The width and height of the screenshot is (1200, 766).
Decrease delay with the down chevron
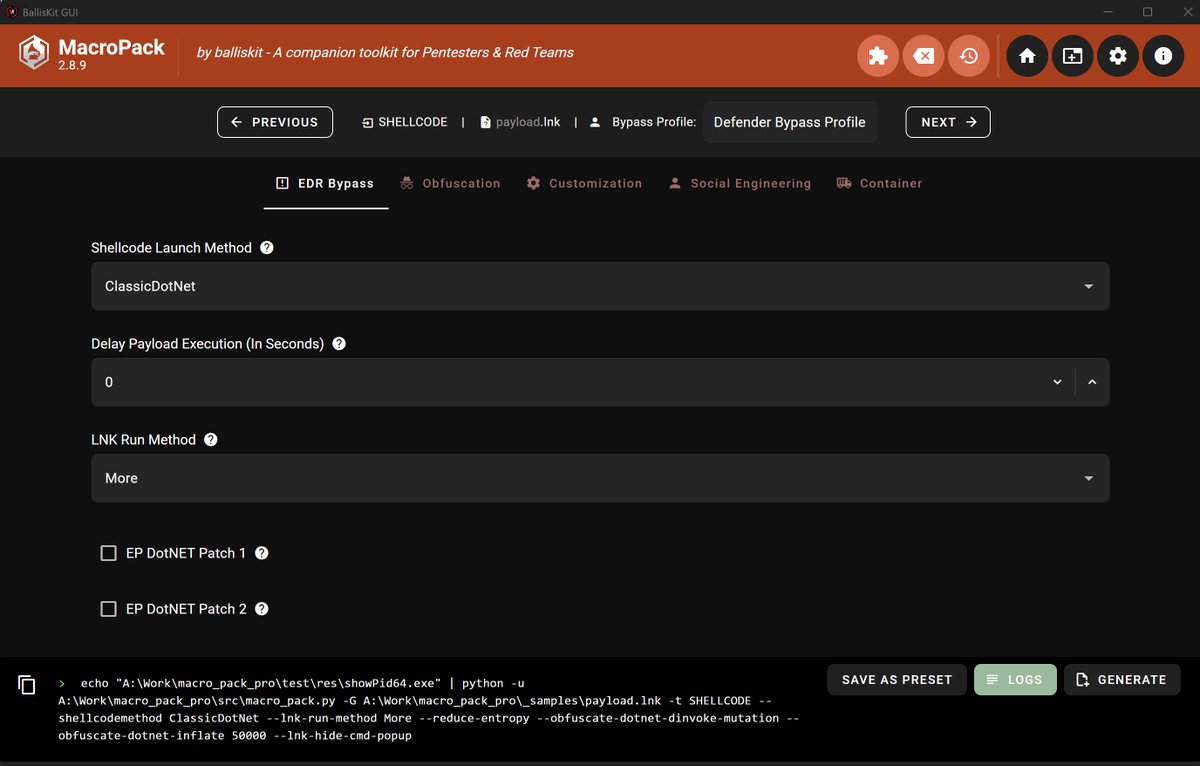click(1057, 382)
